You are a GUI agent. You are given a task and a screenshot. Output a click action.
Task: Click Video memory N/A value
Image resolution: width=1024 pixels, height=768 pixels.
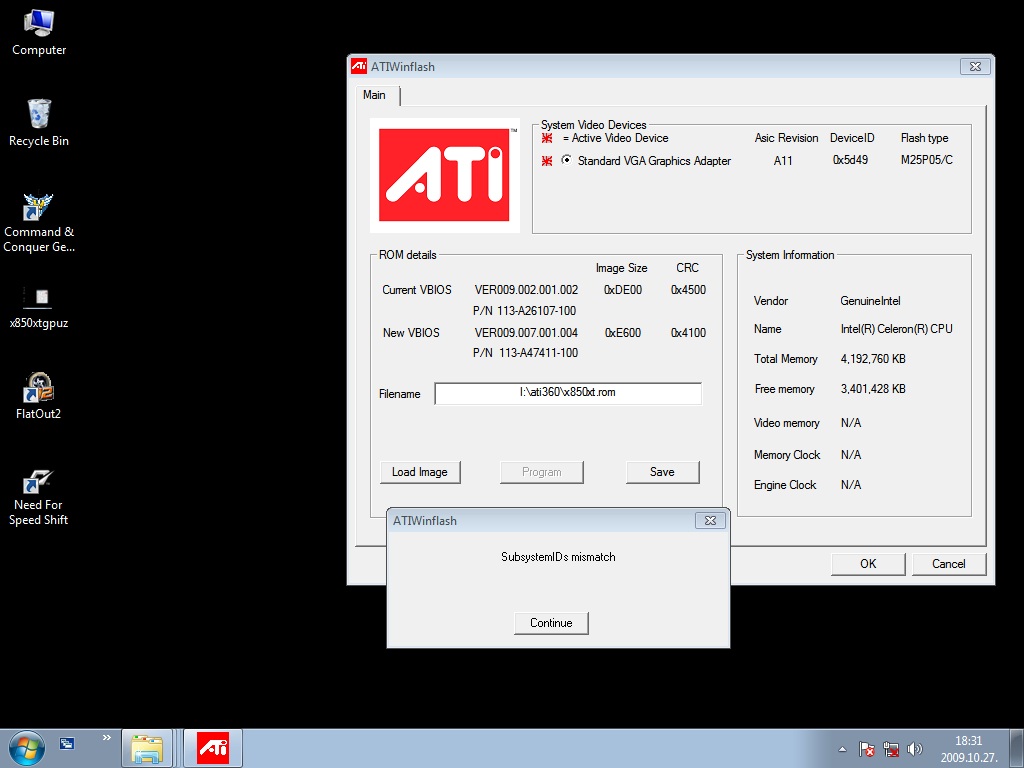[x=851, y=423]
